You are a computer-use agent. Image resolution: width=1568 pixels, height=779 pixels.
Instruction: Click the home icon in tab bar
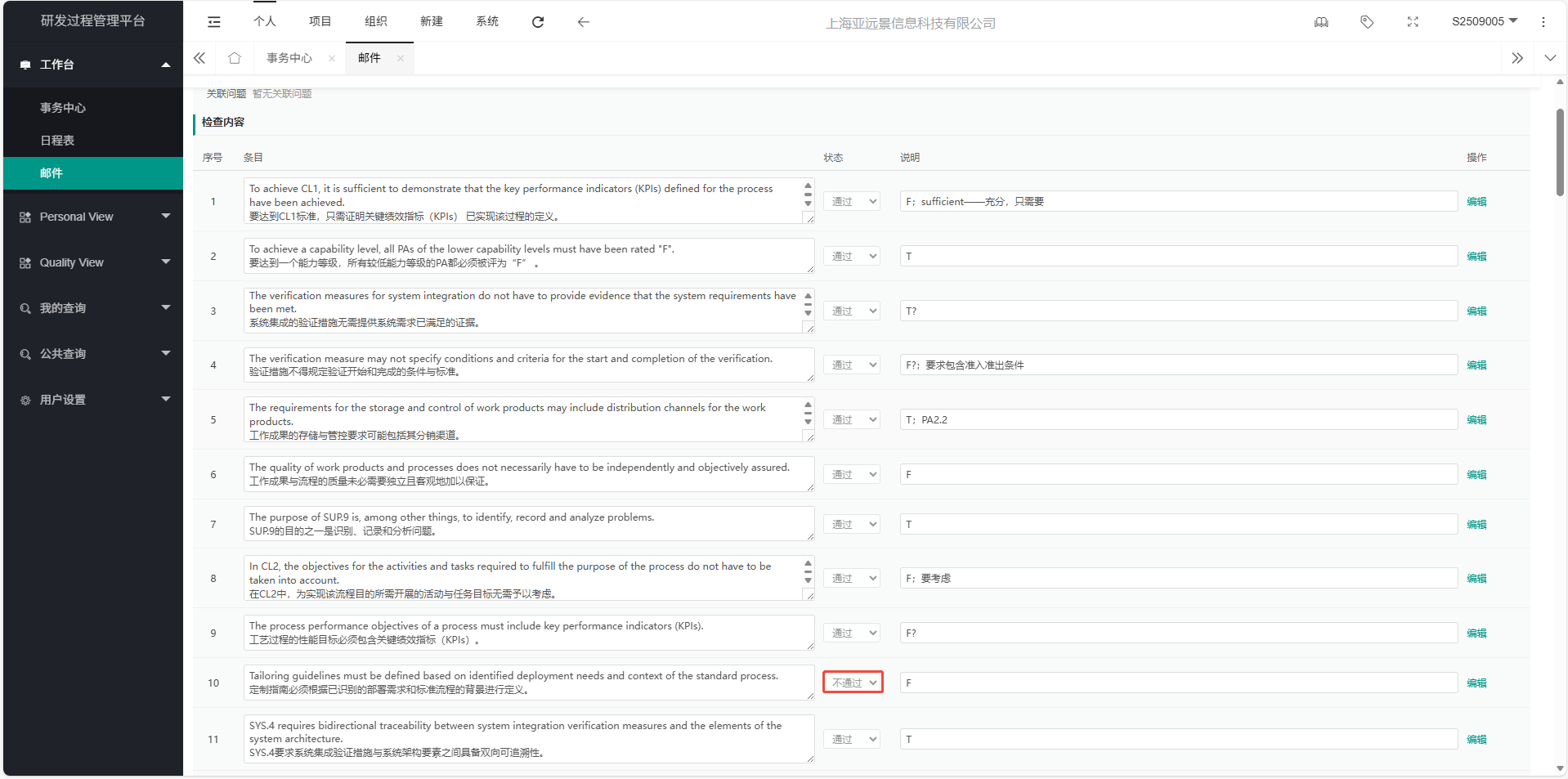[235, 58]
